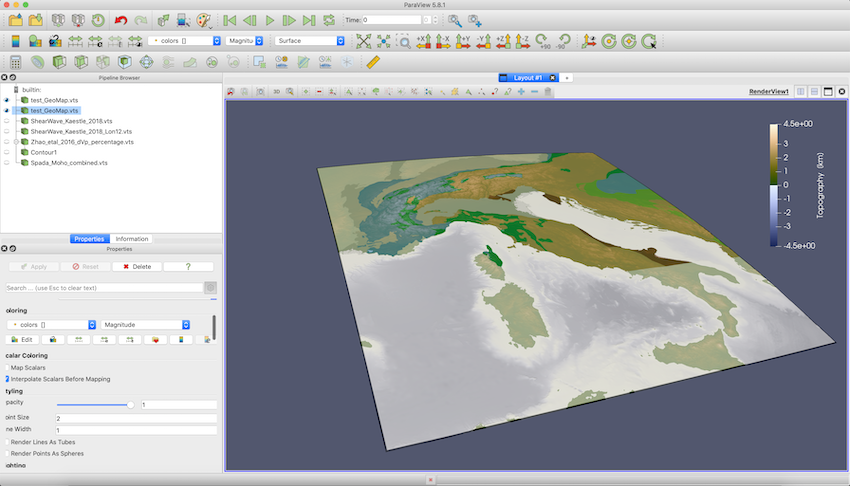
Task: Open the Surface representation dropdown
Action: point(310,41)
